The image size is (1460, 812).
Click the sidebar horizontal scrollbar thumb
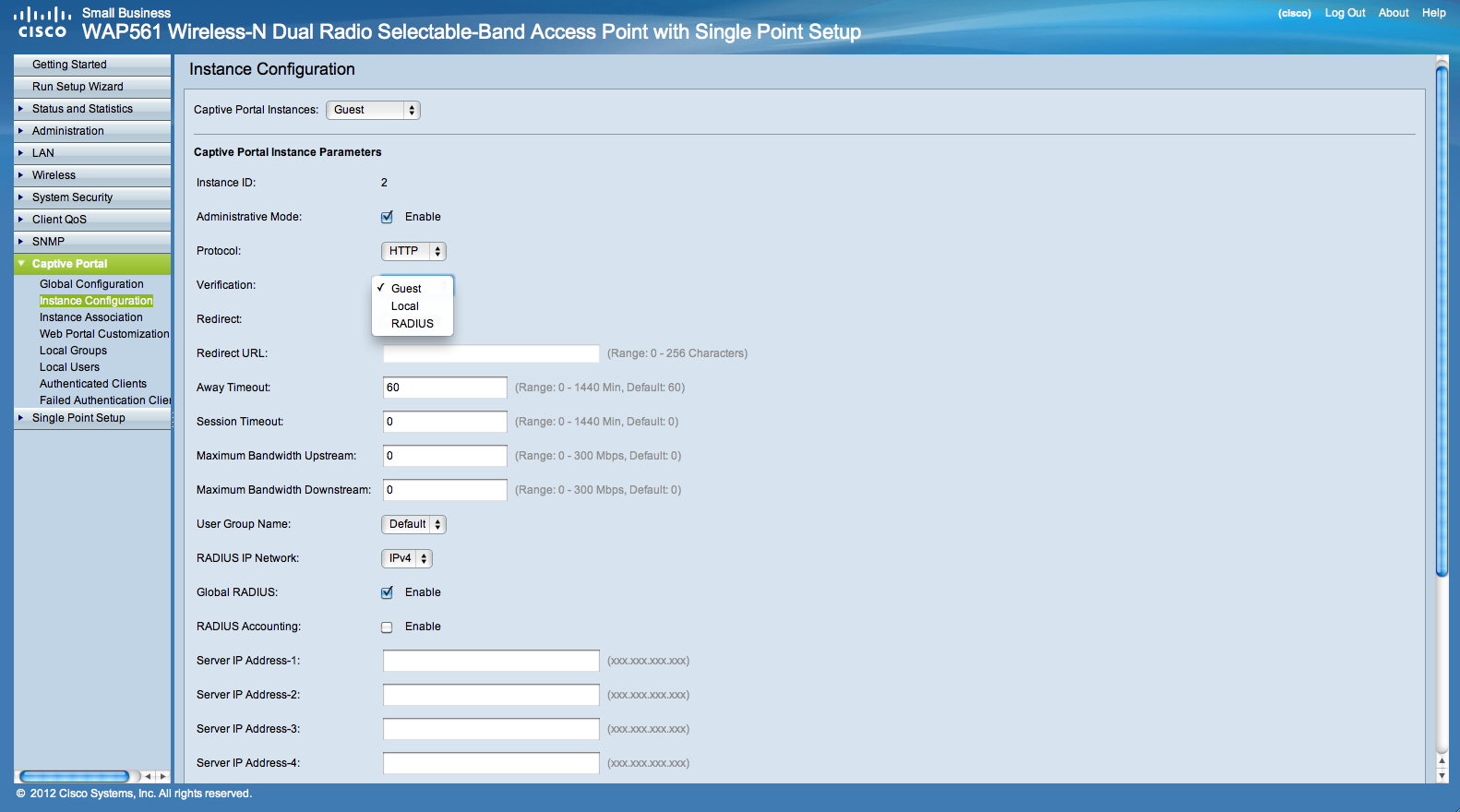coord(75,776)
